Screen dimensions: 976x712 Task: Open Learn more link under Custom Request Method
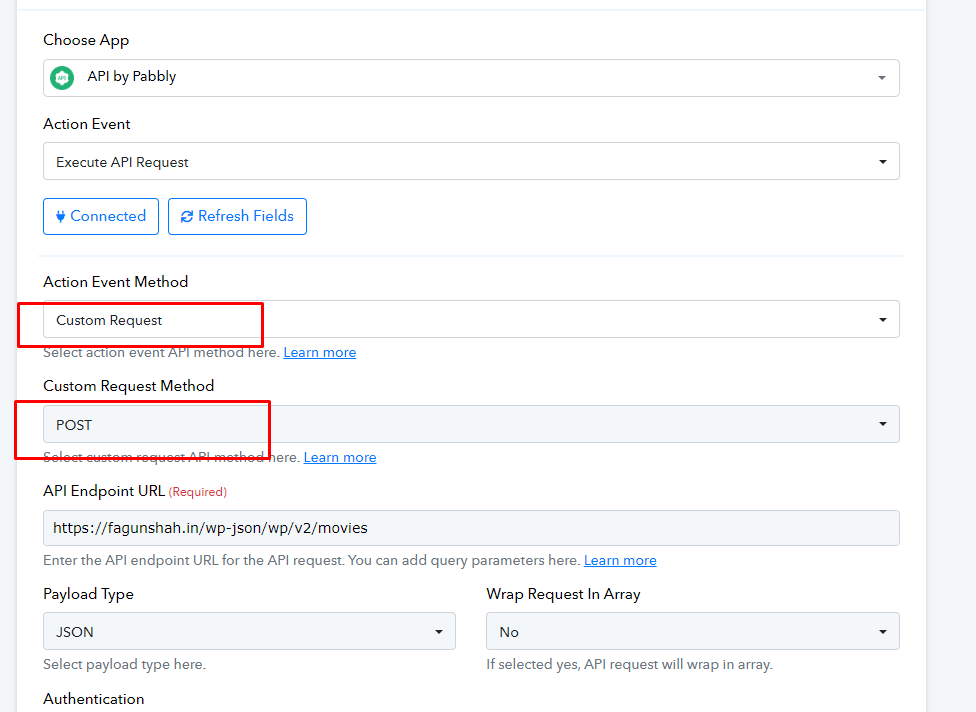click(340, 457)
